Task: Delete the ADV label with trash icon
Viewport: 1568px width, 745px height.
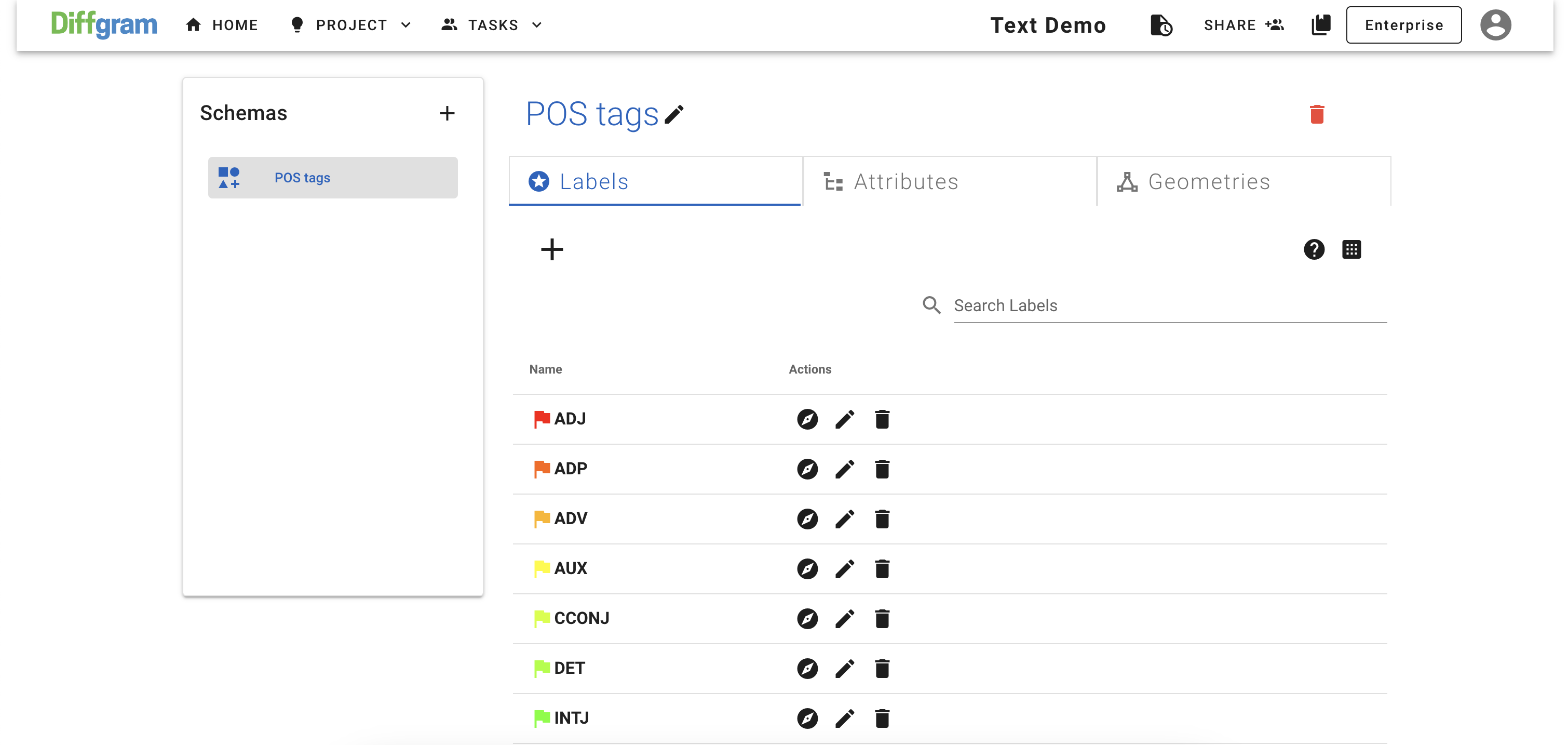Action: click(882, 519)
